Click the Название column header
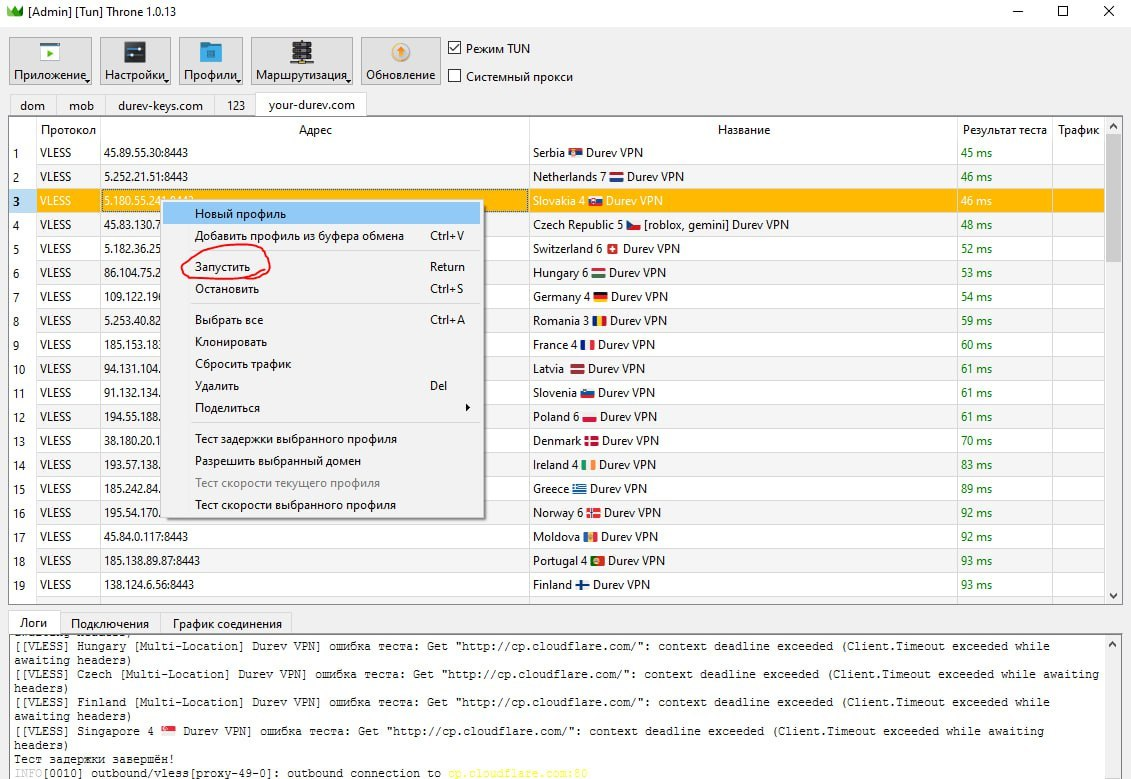The image size is (1131, 779). pyautogui.click(x=743, y=130)
